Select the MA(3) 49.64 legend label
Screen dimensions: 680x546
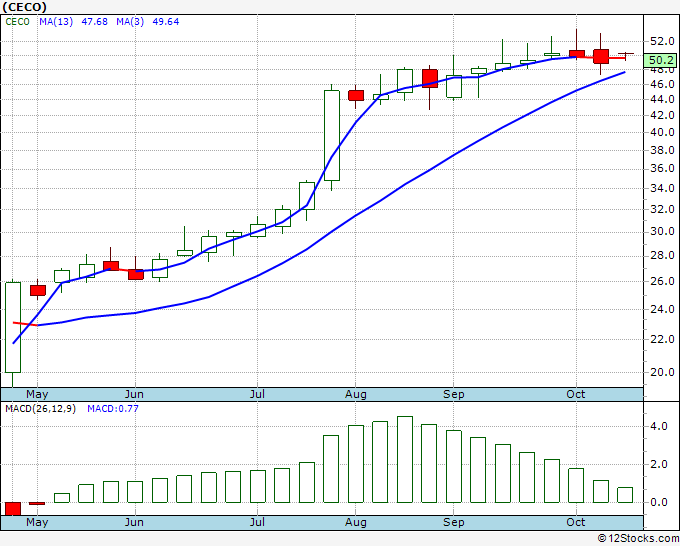(x=128, y=19)
